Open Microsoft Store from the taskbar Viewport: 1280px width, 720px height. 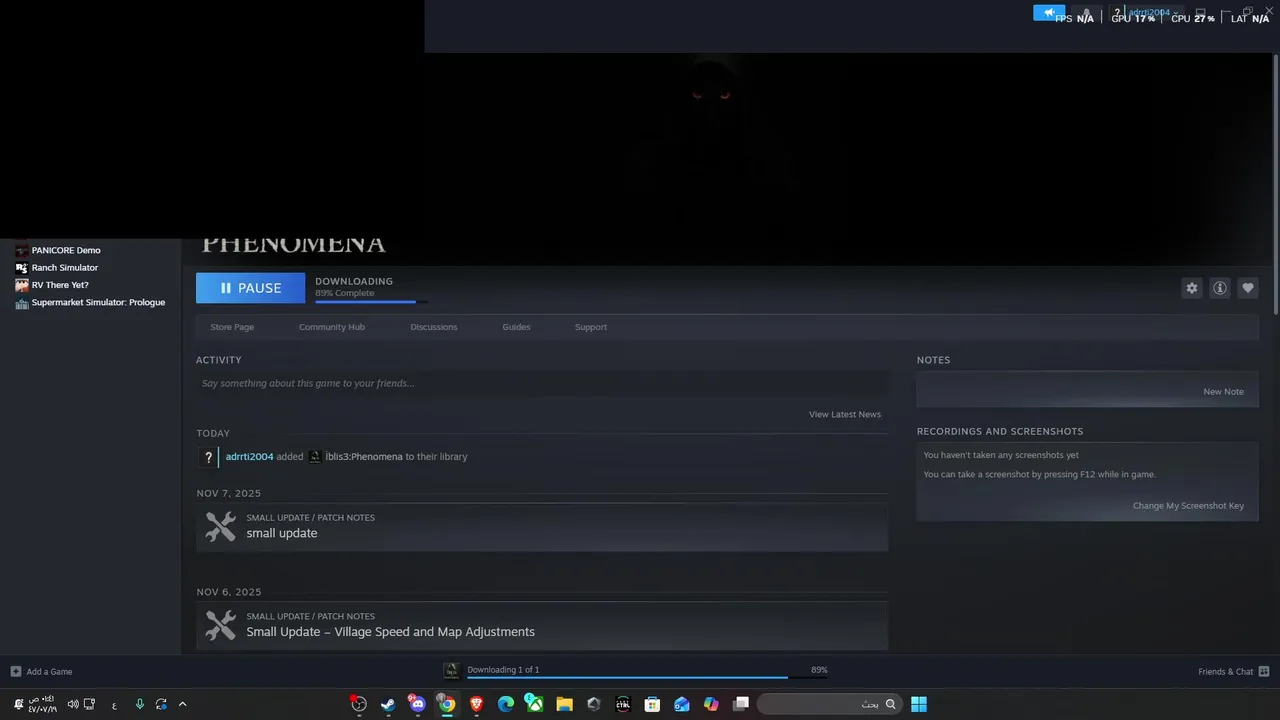[x=652, y=704]
